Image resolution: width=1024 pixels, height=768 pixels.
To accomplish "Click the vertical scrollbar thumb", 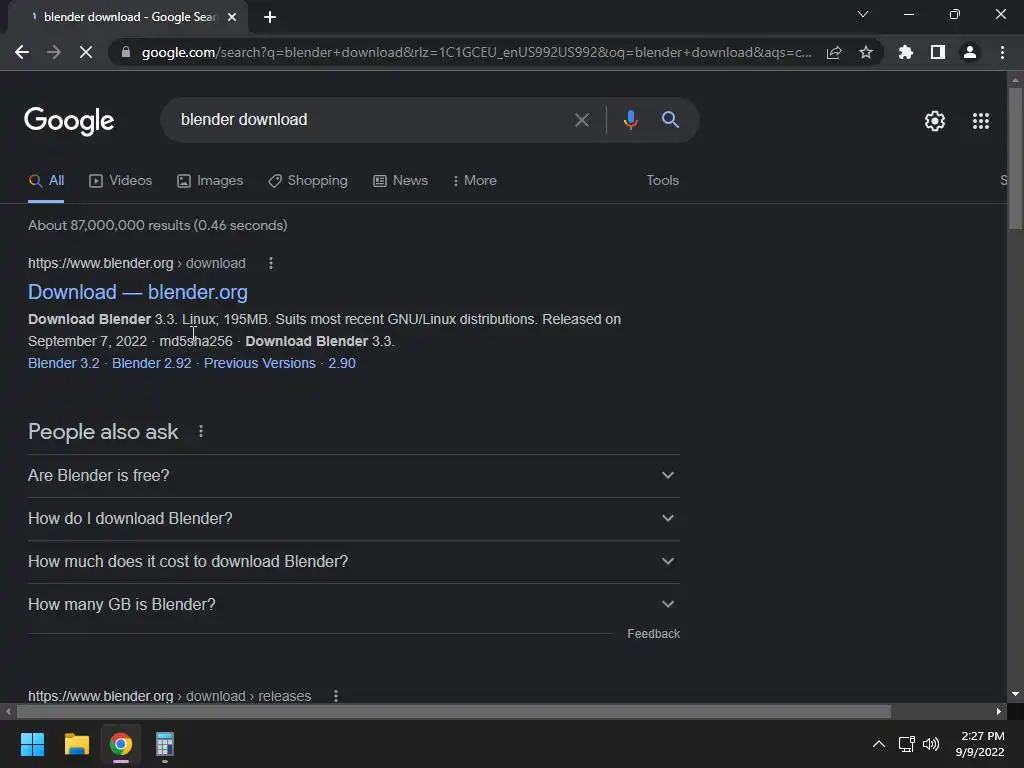I will pos(1015,157).
